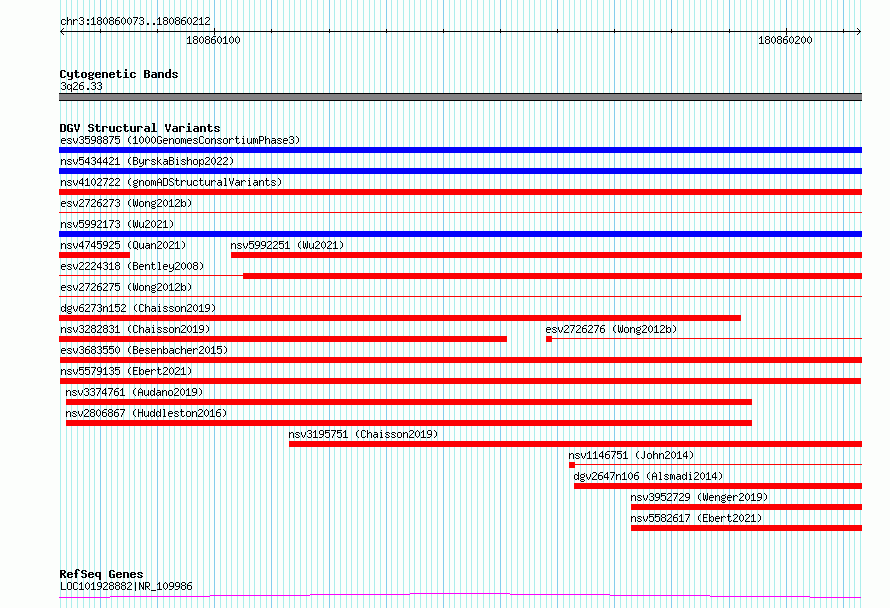Click the blue bar under nsv5434421
The image size is (890, 608).
tap(460, 171)
